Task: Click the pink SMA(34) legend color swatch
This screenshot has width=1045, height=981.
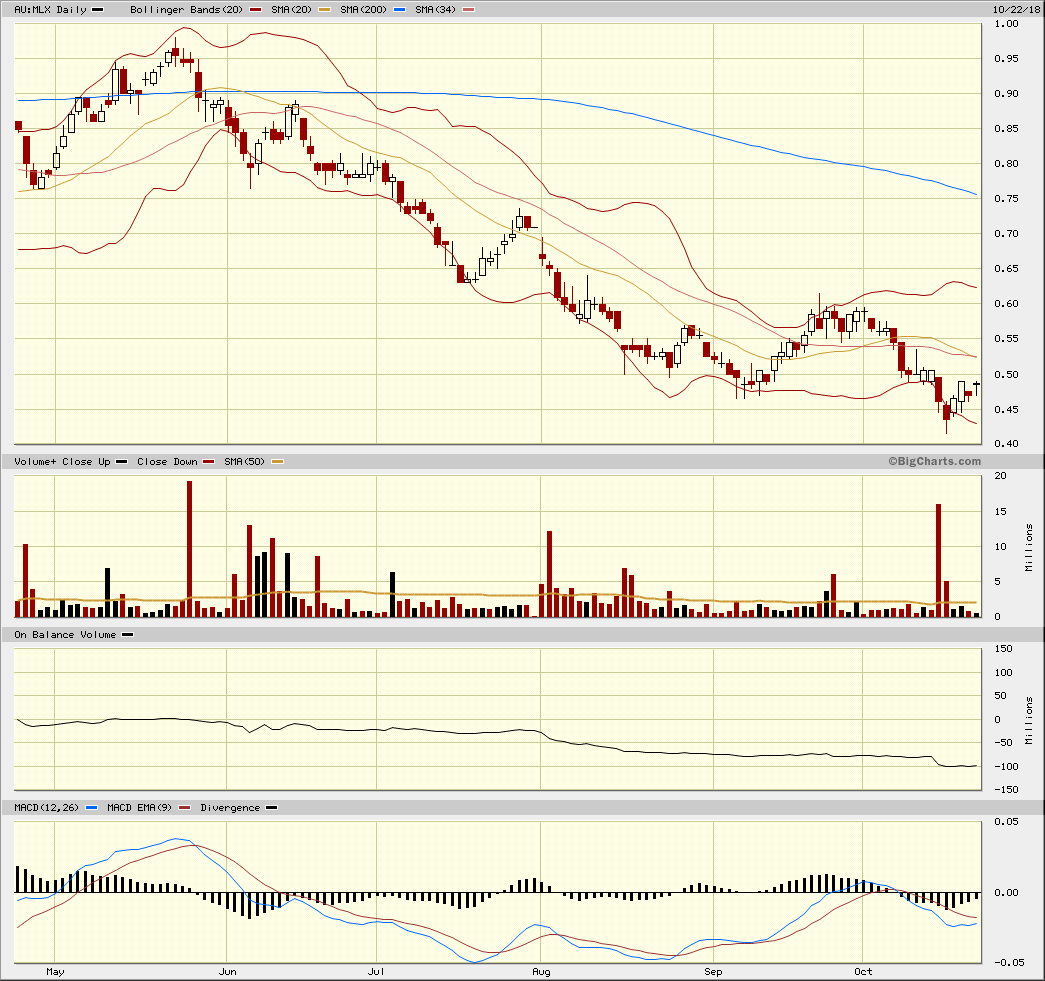Action: click(x=469, y=10)
